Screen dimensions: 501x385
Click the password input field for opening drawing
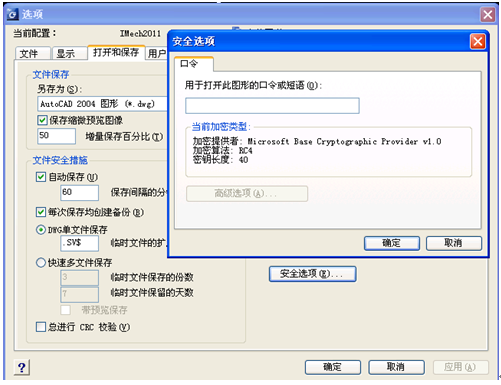click(272, 106)
